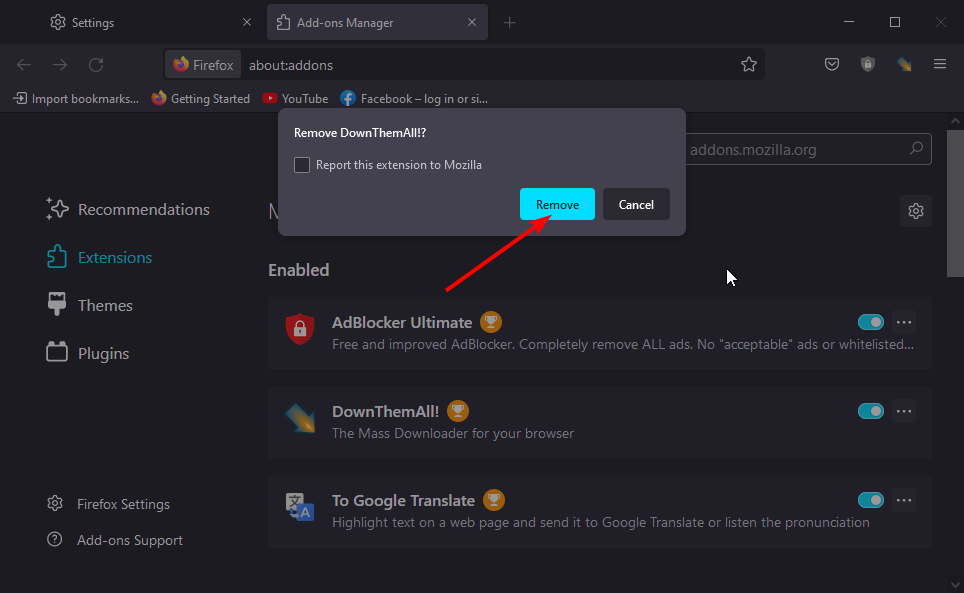
Task: Click the To Google Translate extension icon
Action: (x=300, y=506)
